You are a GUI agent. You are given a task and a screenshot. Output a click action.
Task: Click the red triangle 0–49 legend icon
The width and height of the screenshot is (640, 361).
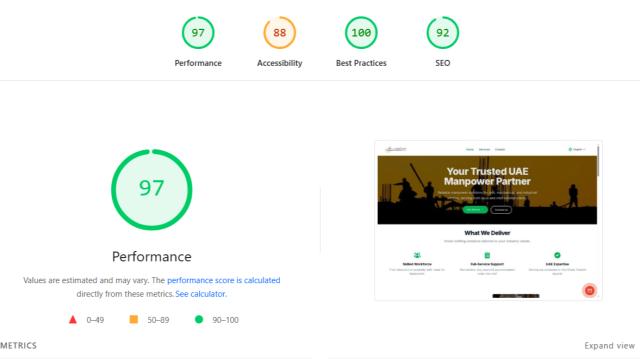pos(73,319)
